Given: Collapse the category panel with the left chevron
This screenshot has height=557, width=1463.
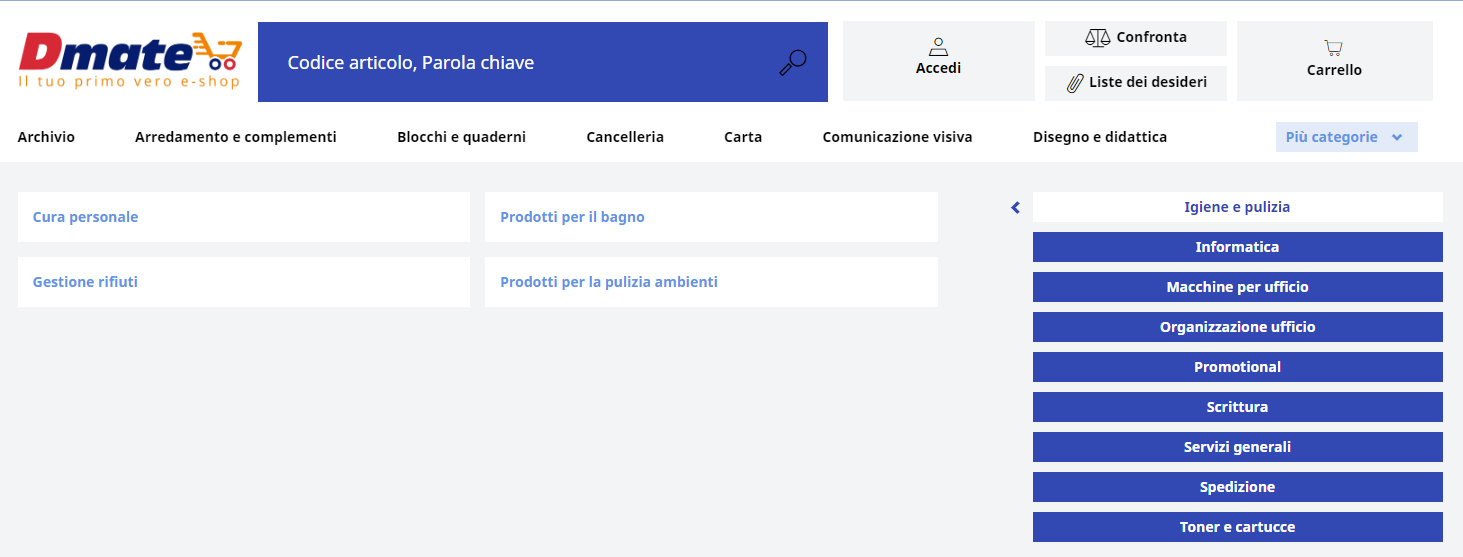Looking at the screenshot, I should pos(1015,208).
